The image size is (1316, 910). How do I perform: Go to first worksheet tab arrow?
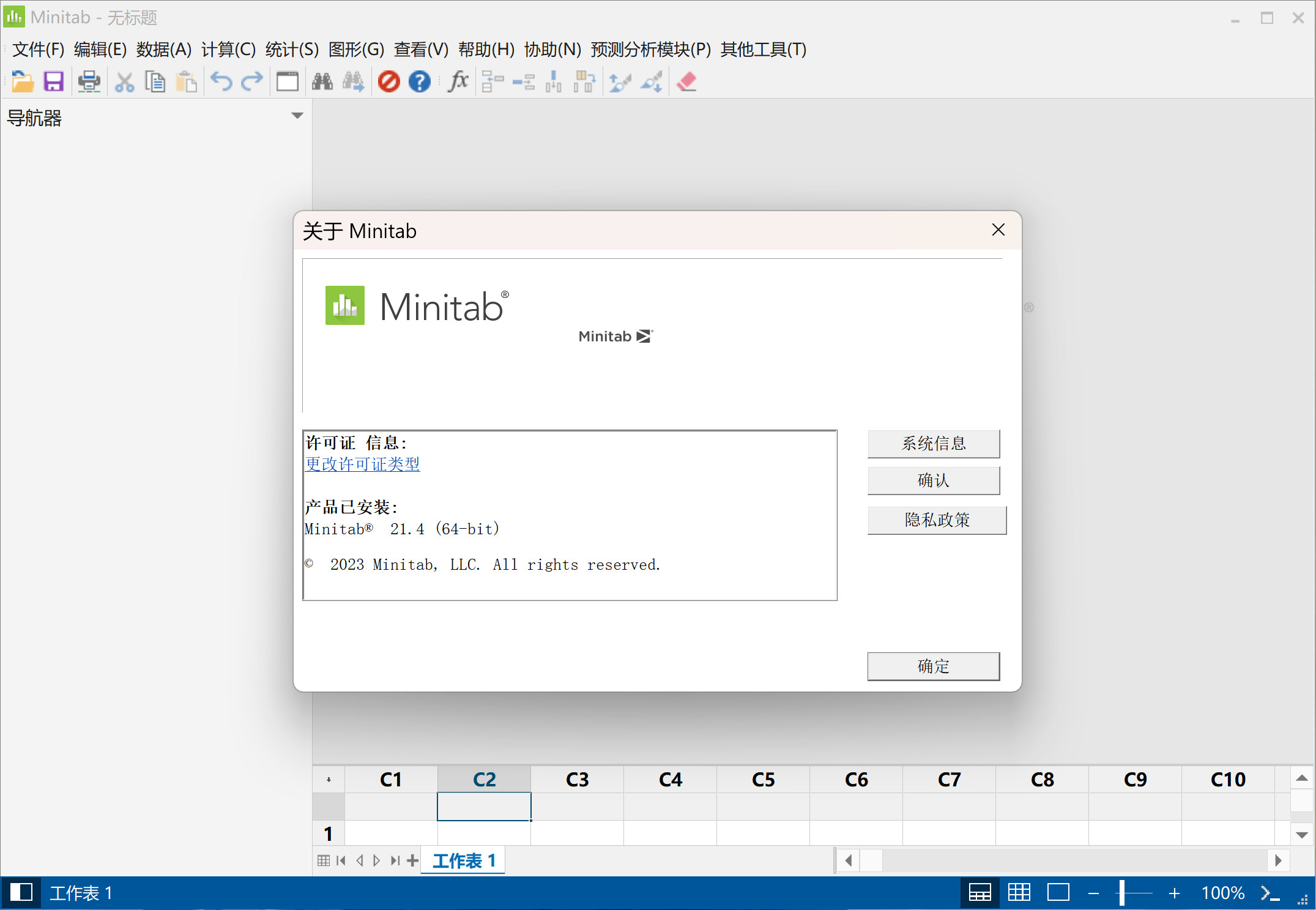pos(341,861)
